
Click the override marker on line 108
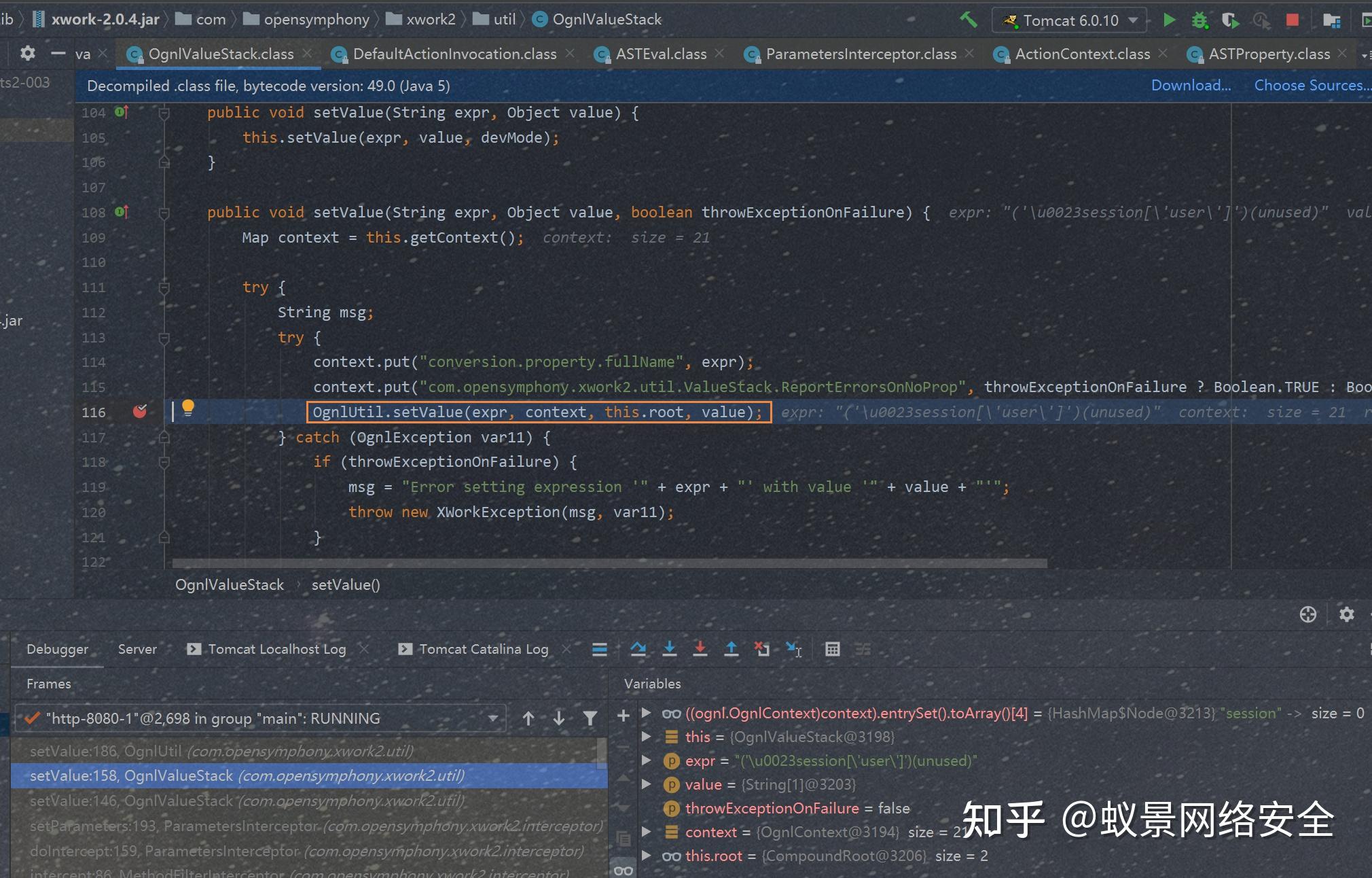[x=122, y=211]
